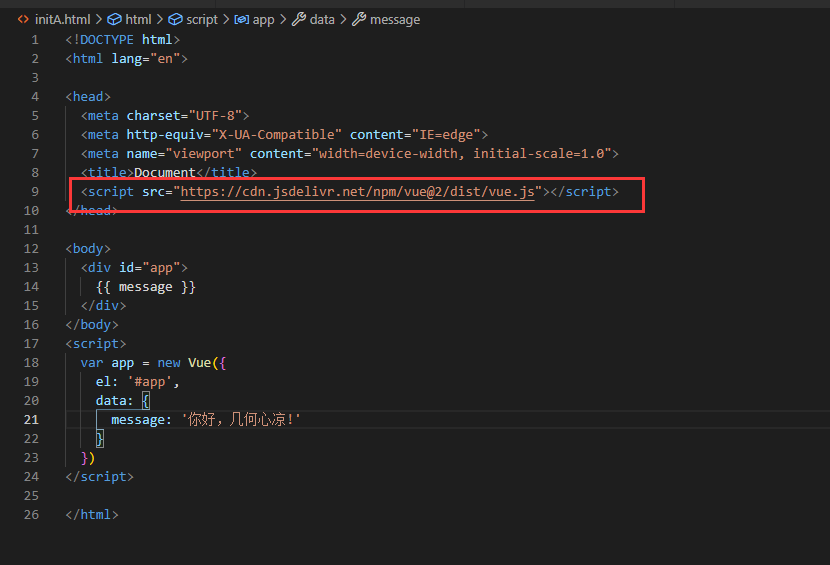Click the opening <head> tag
The width and height of the screenshot is (830, 565).
pyautogui.click(x=88, y=97)
